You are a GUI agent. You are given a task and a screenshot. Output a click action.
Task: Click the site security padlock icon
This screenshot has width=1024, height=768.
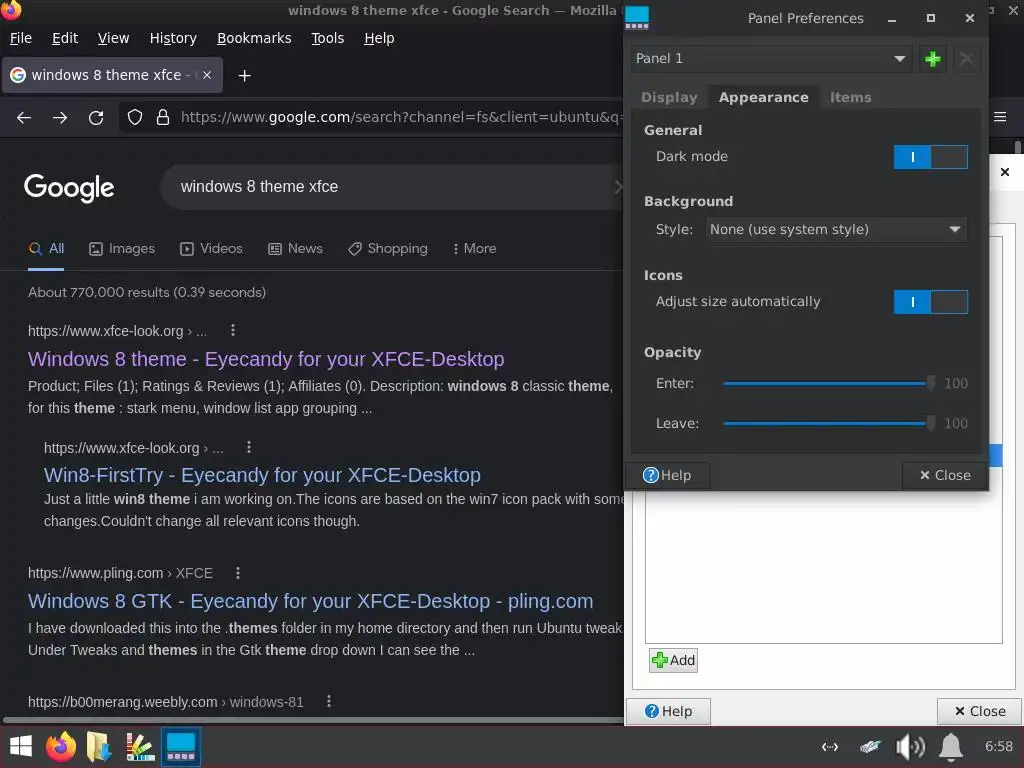[x=163, y=118]
